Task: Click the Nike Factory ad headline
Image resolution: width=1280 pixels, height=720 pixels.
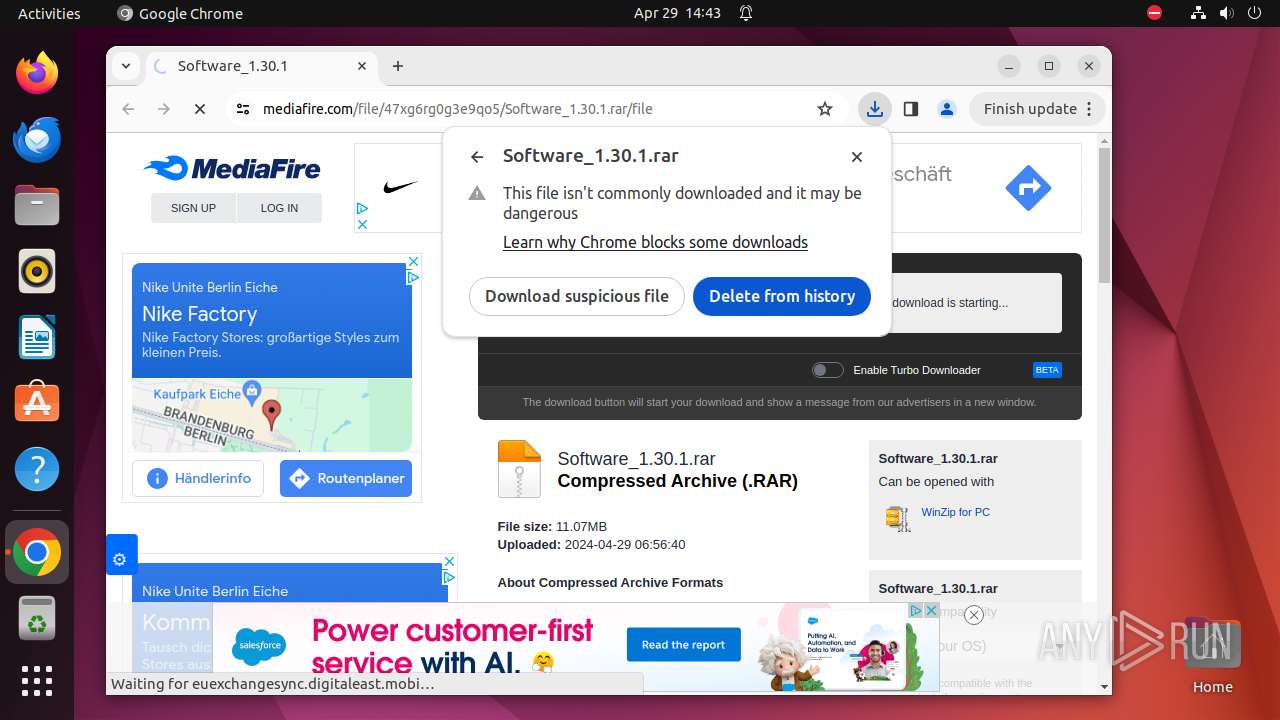Action: pos(199,314)
